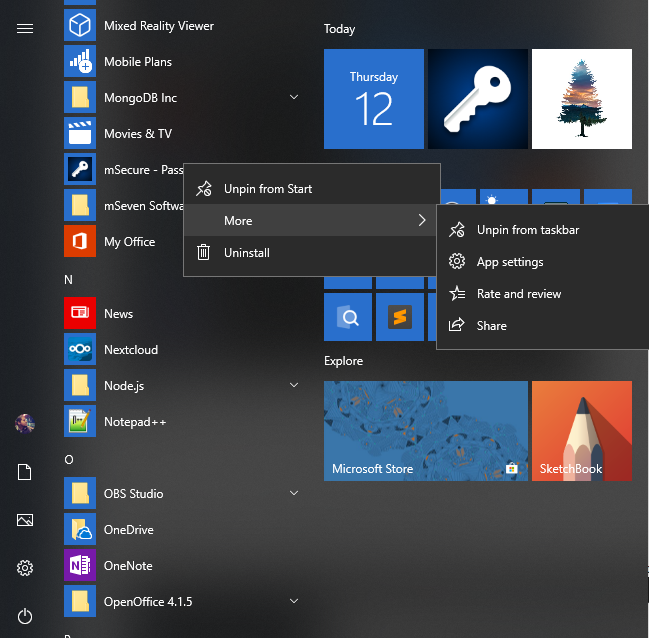Click the Movies & TV label

(x=138, y=134)
